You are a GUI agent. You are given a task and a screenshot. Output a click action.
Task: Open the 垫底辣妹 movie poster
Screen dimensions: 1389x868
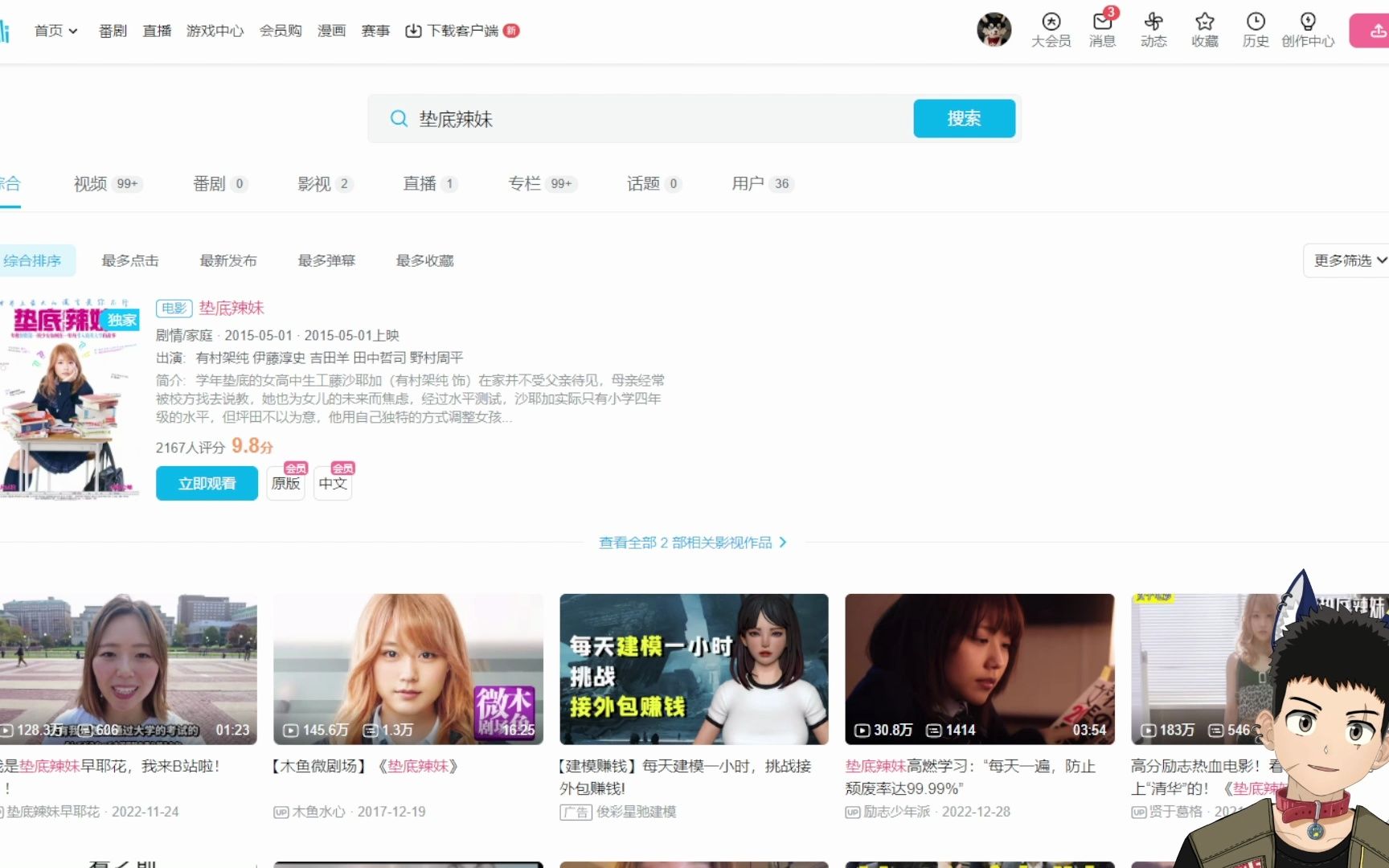tap(70, 399)
